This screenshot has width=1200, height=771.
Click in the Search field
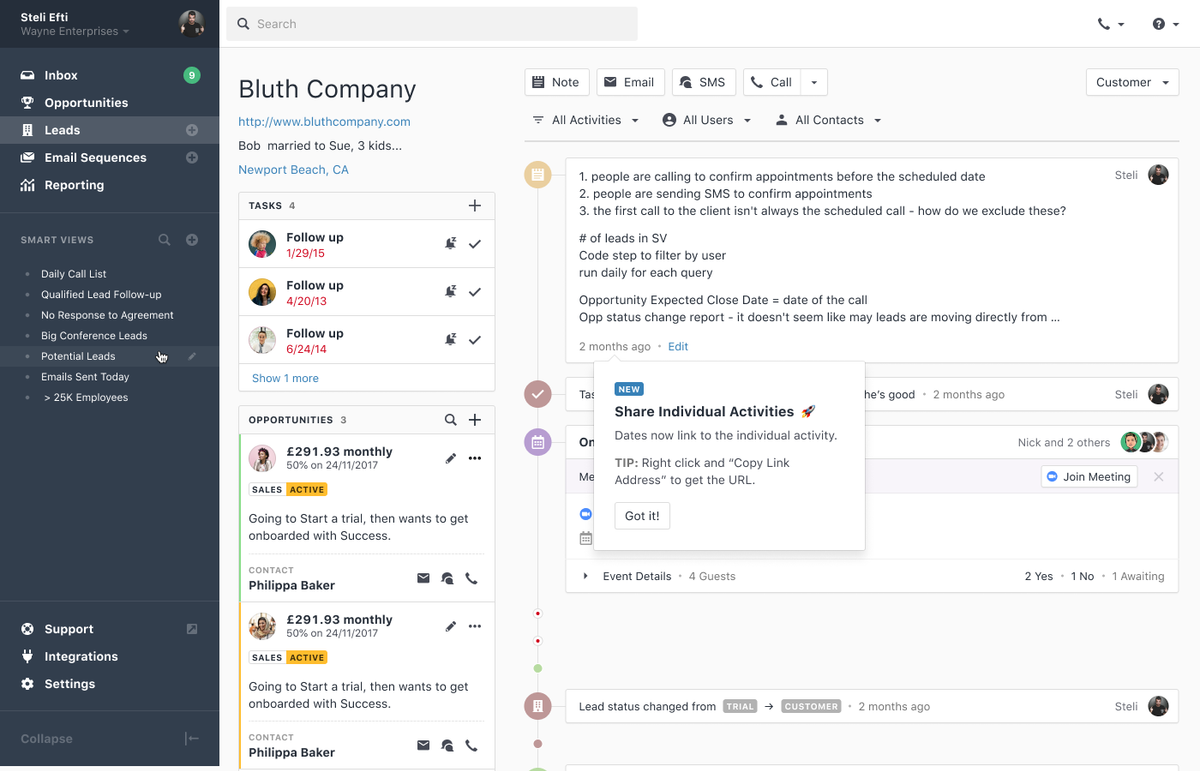point(431,24)
